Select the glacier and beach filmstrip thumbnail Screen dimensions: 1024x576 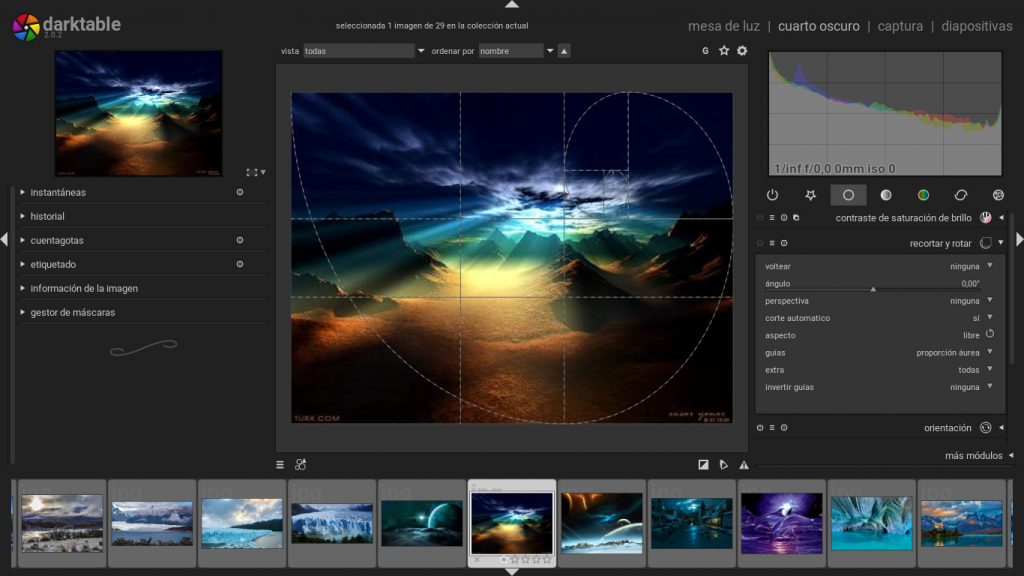click(x=242, y=523)
